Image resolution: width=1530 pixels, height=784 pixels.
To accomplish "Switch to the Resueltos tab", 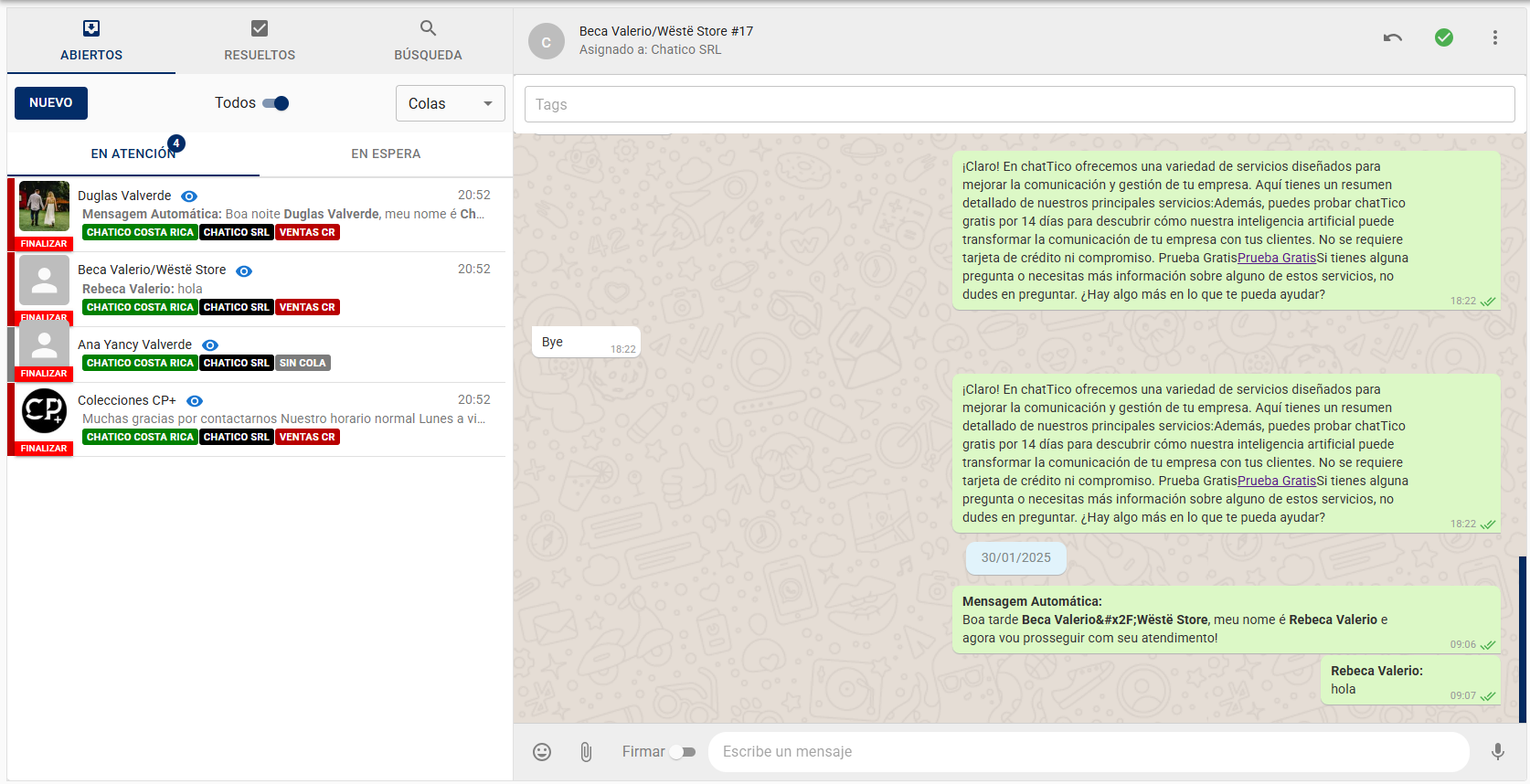I will [260, 41].
